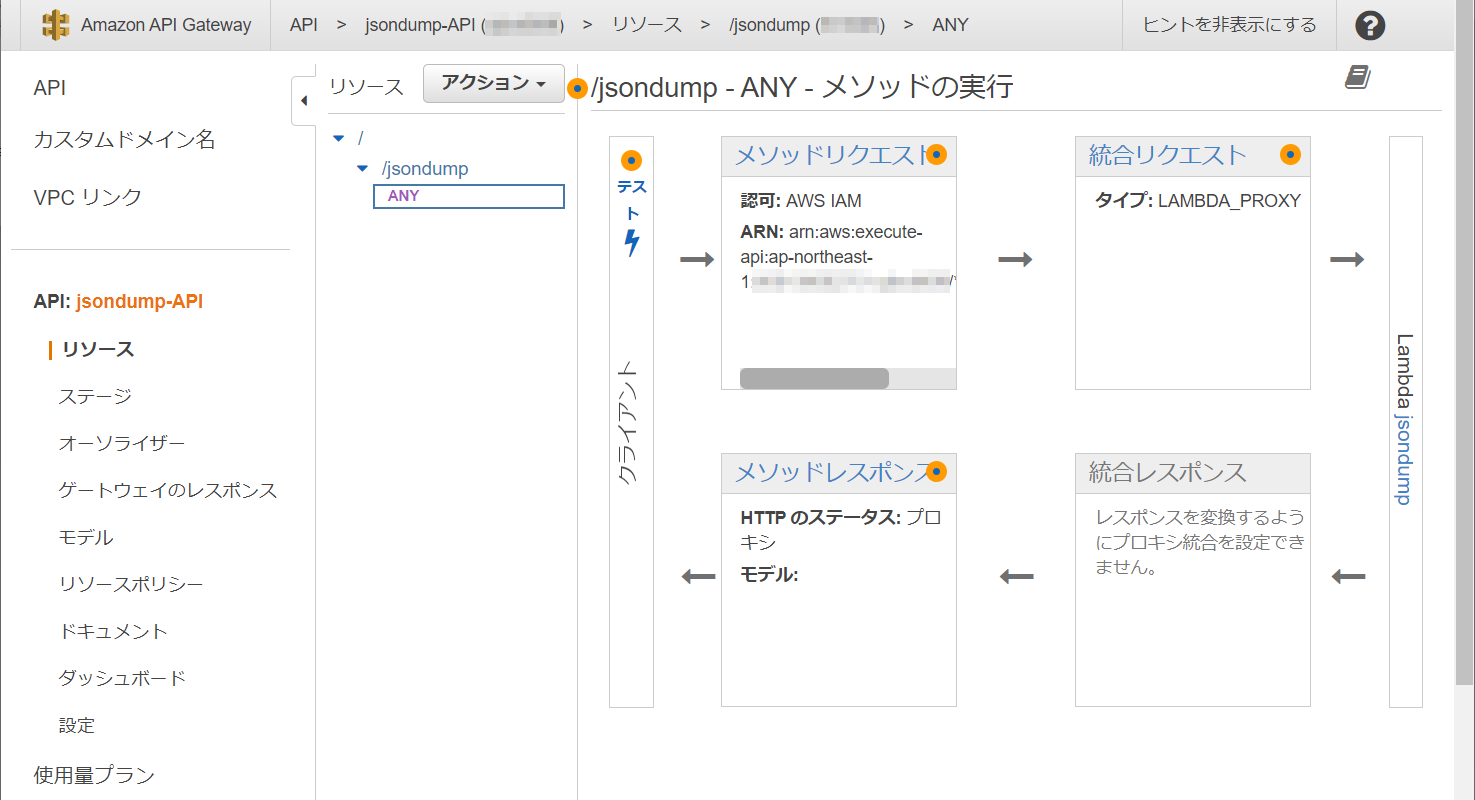This screenshot has width=1475, height=800.
Task: Collapse the /jsondump resource tree arrow
Action: [x=362, y=169]
